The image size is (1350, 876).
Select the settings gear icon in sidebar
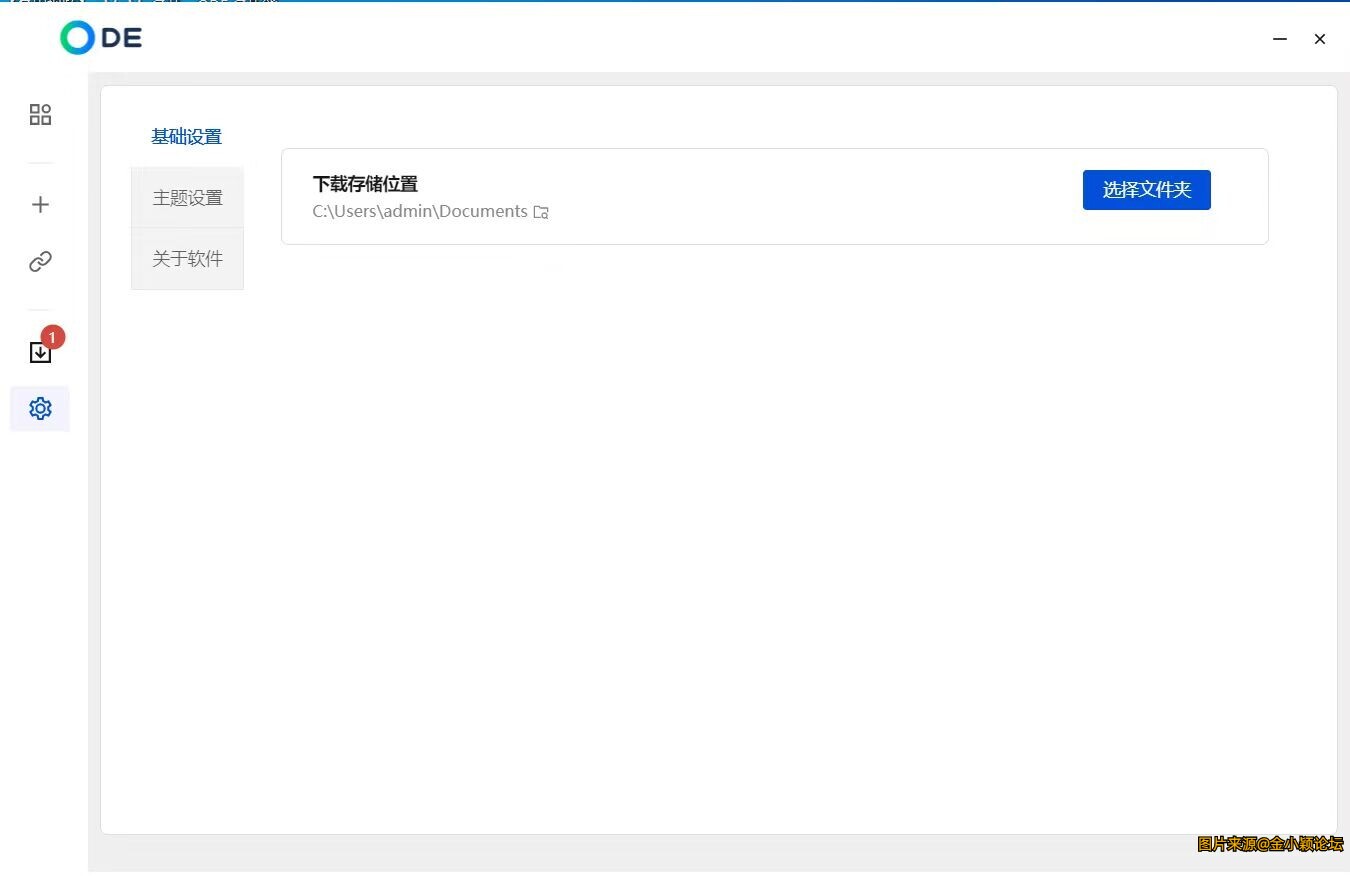pyautogui.click(x=40, y=409)
